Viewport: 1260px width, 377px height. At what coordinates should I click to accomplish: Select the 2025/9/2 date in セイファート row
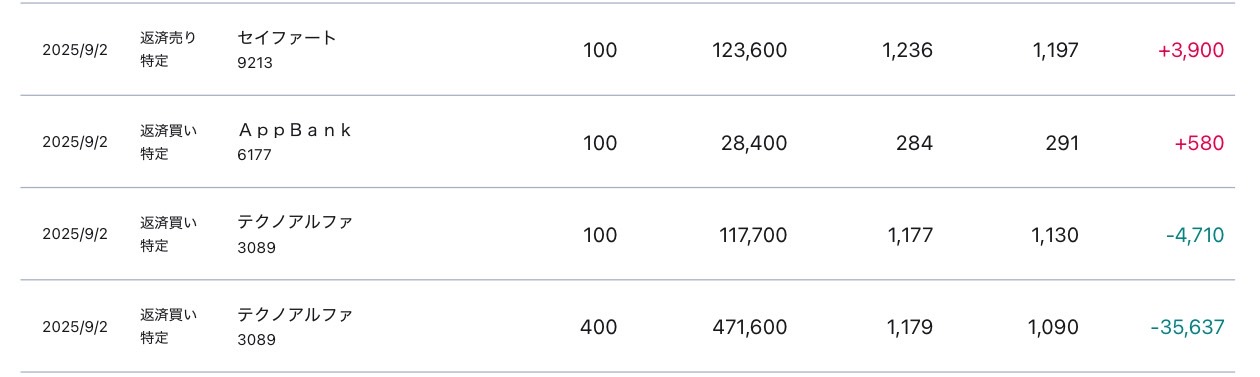coord(75,50)
